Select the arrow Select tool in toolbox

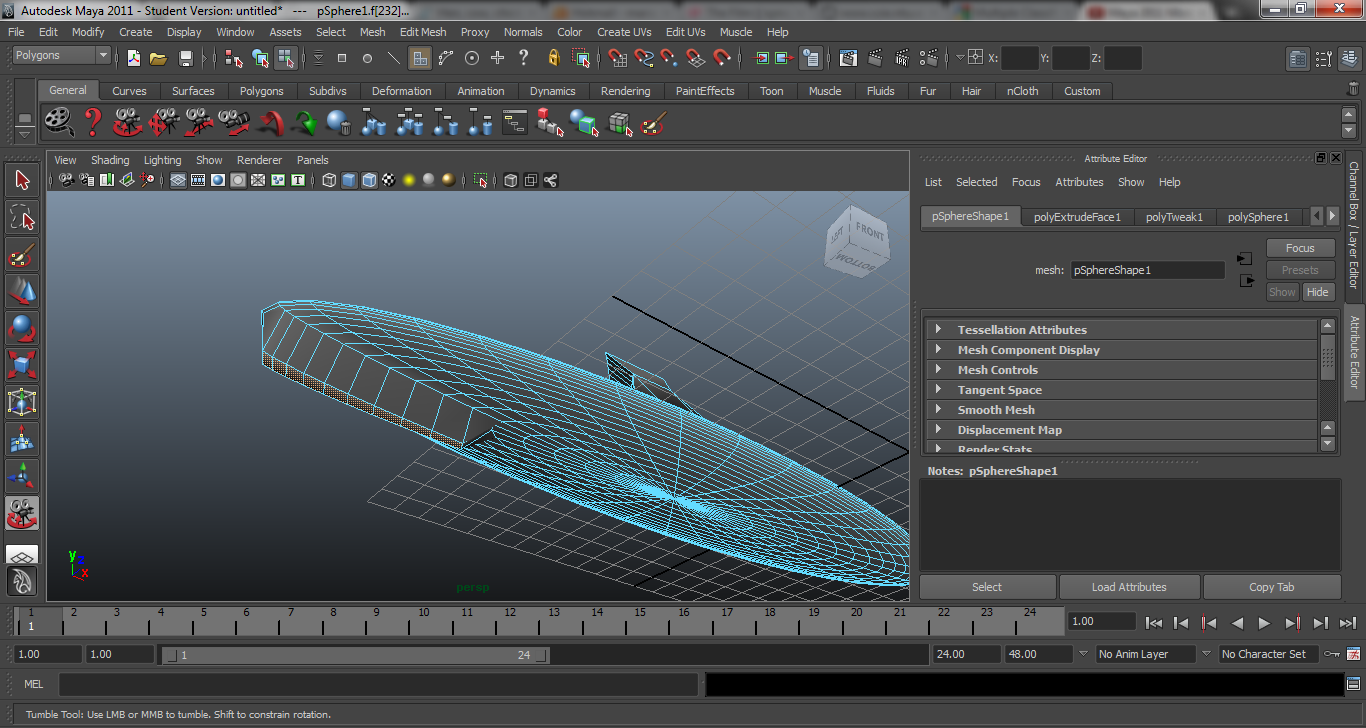[22, 181]
